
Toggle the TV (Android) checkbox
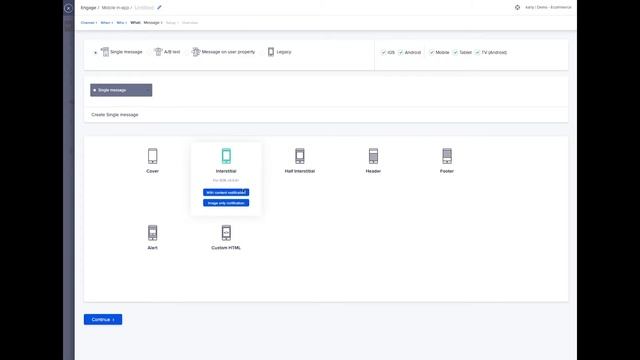tap(477, 52)
